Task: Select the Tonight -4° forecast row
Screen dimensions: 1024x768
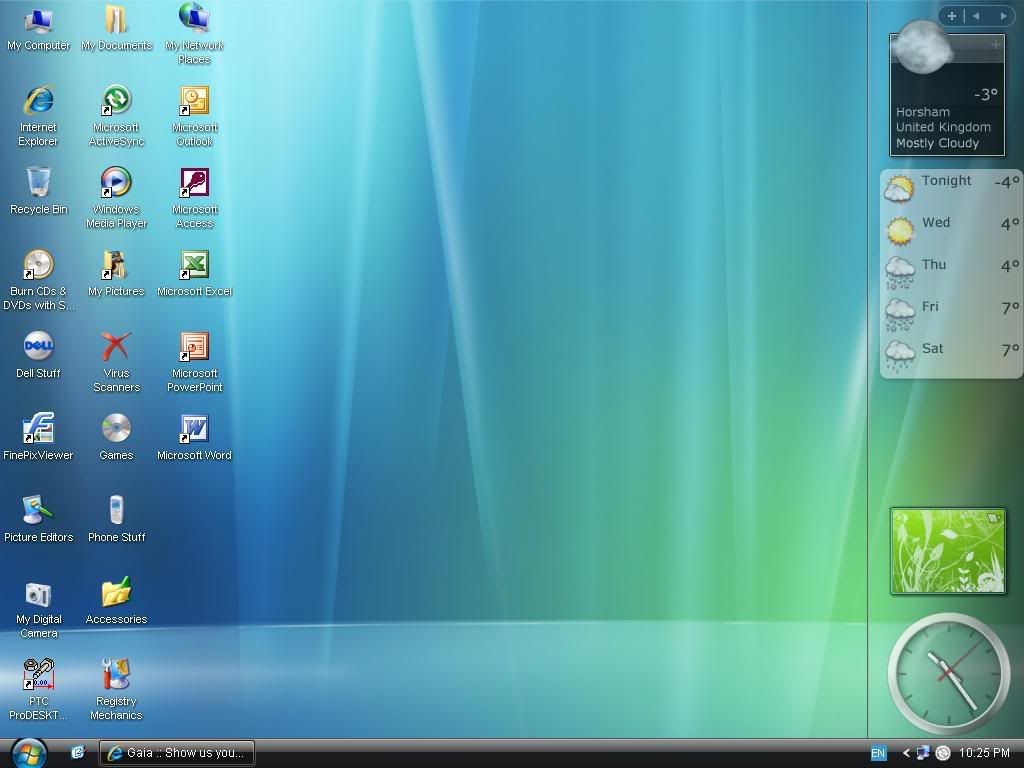Action: (952, 188)
